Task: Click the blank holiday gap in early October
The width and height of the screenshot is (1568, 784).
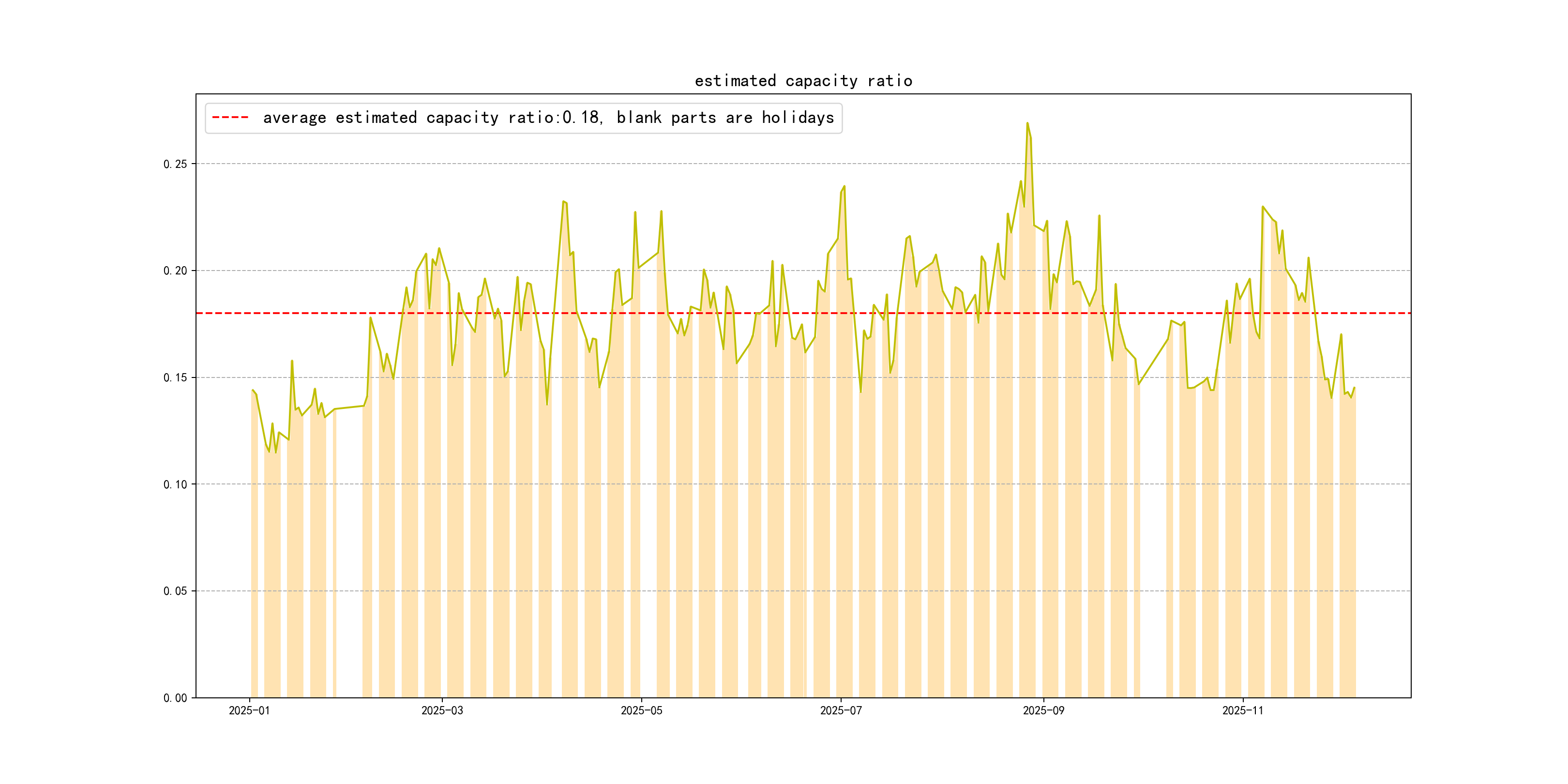Action: [1153, 548]
